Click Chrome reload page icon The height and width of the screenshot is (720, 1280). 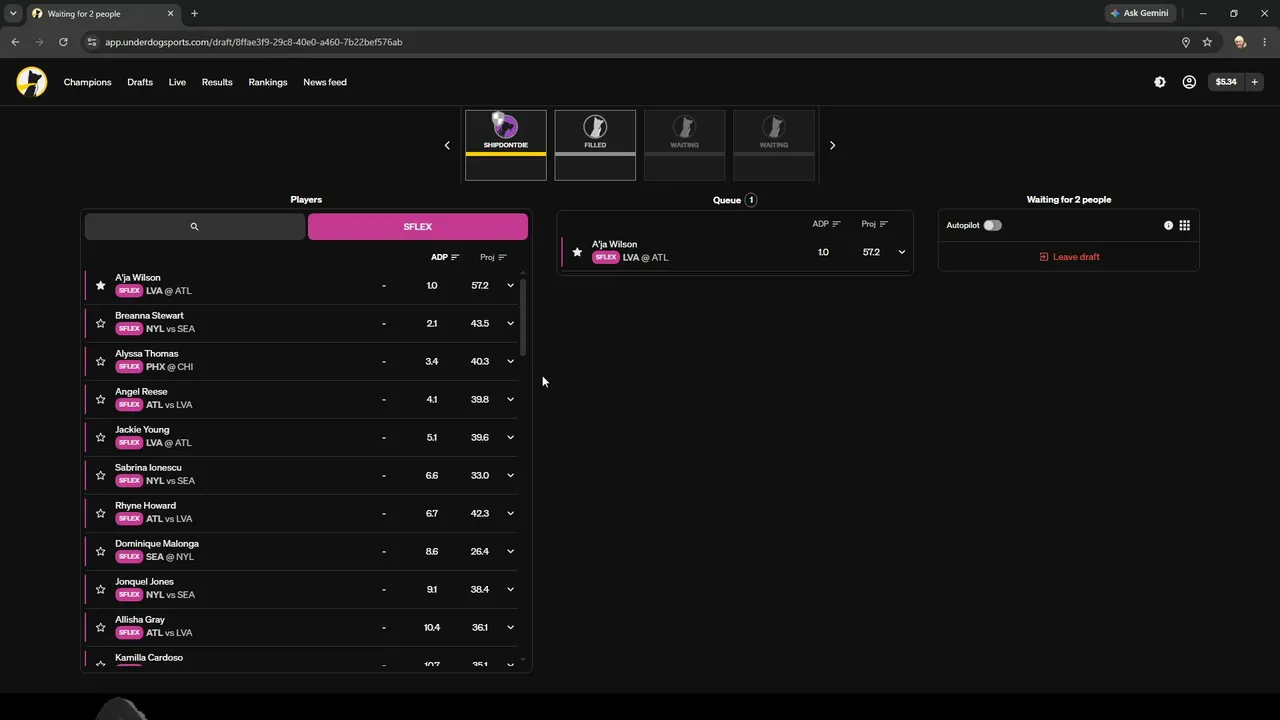pos(63,42)
